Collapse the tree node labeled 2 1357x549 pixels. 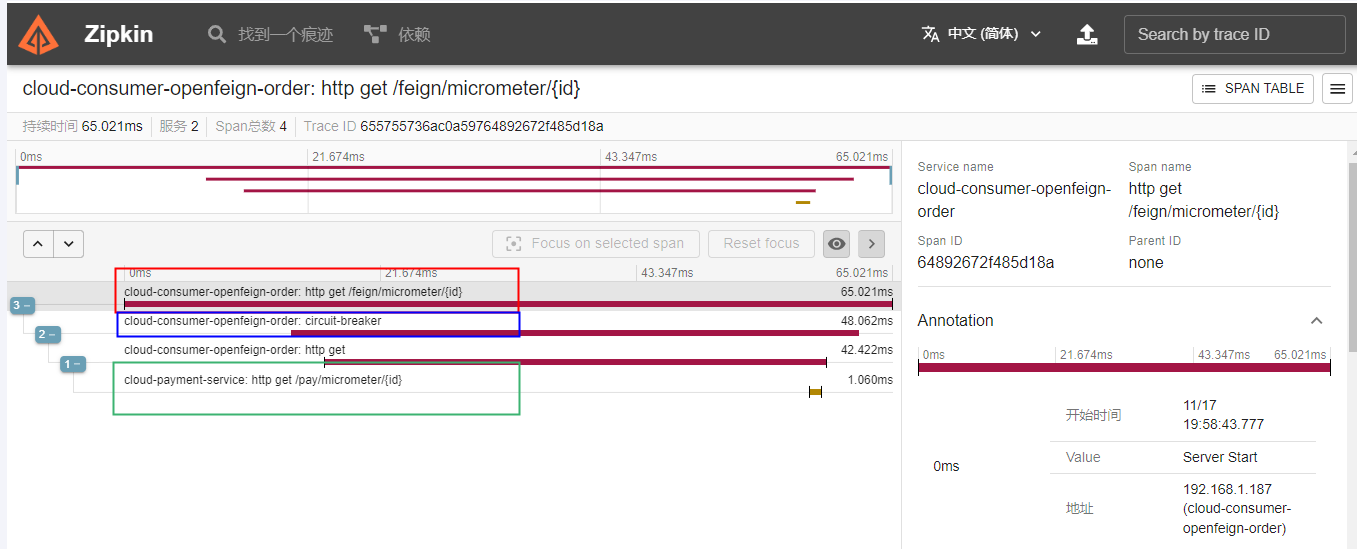[x=48, y=334]
